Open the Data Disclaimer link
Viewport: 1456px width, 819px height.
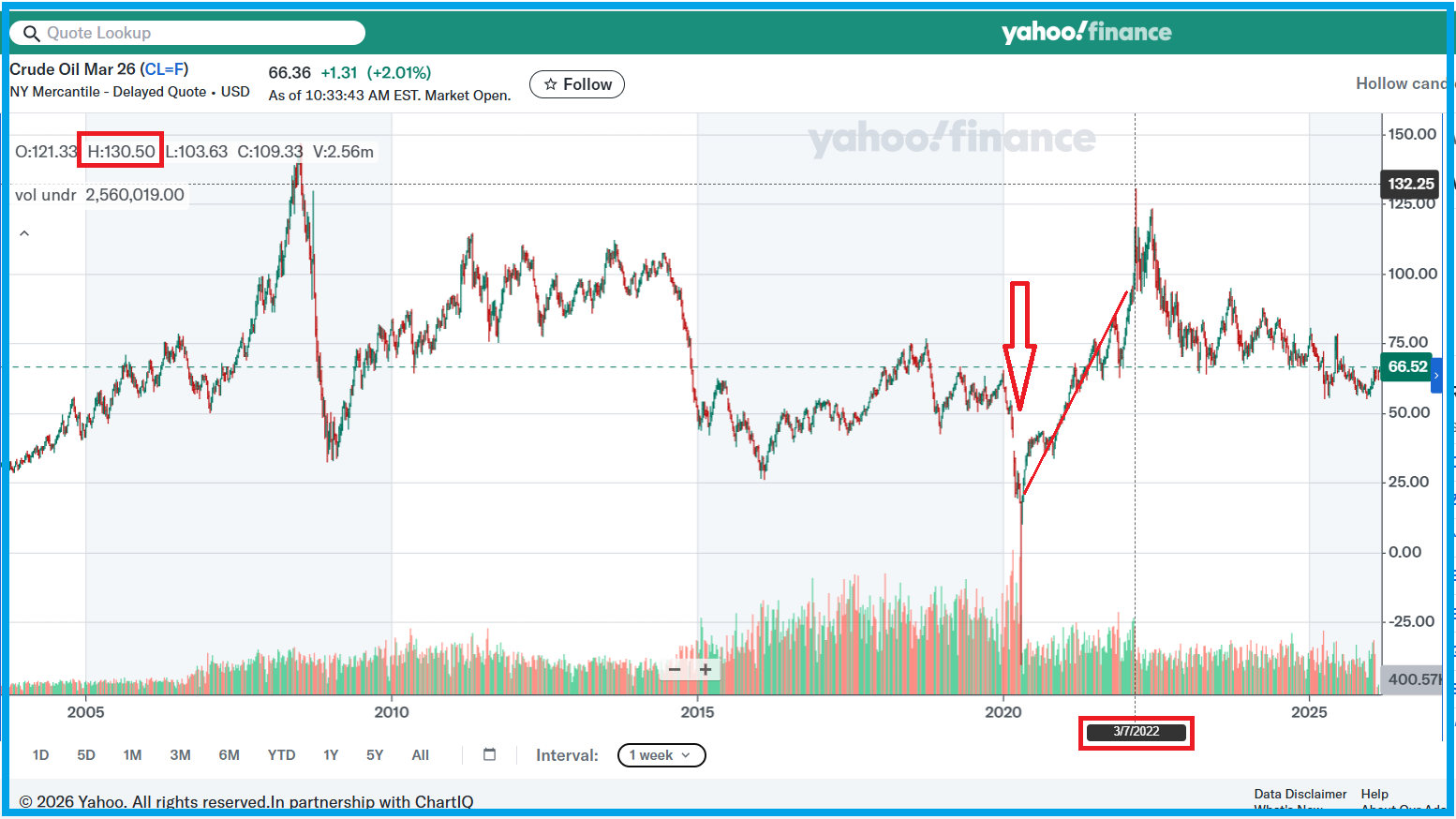pos(1300,794)
